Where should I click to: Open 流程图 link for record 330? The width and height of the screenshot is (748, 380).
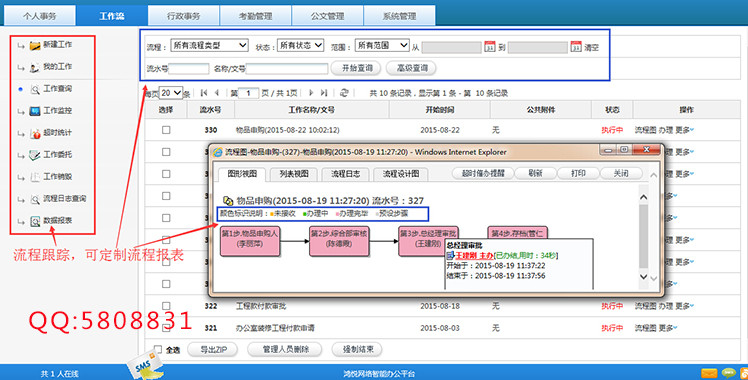[645, 130]
